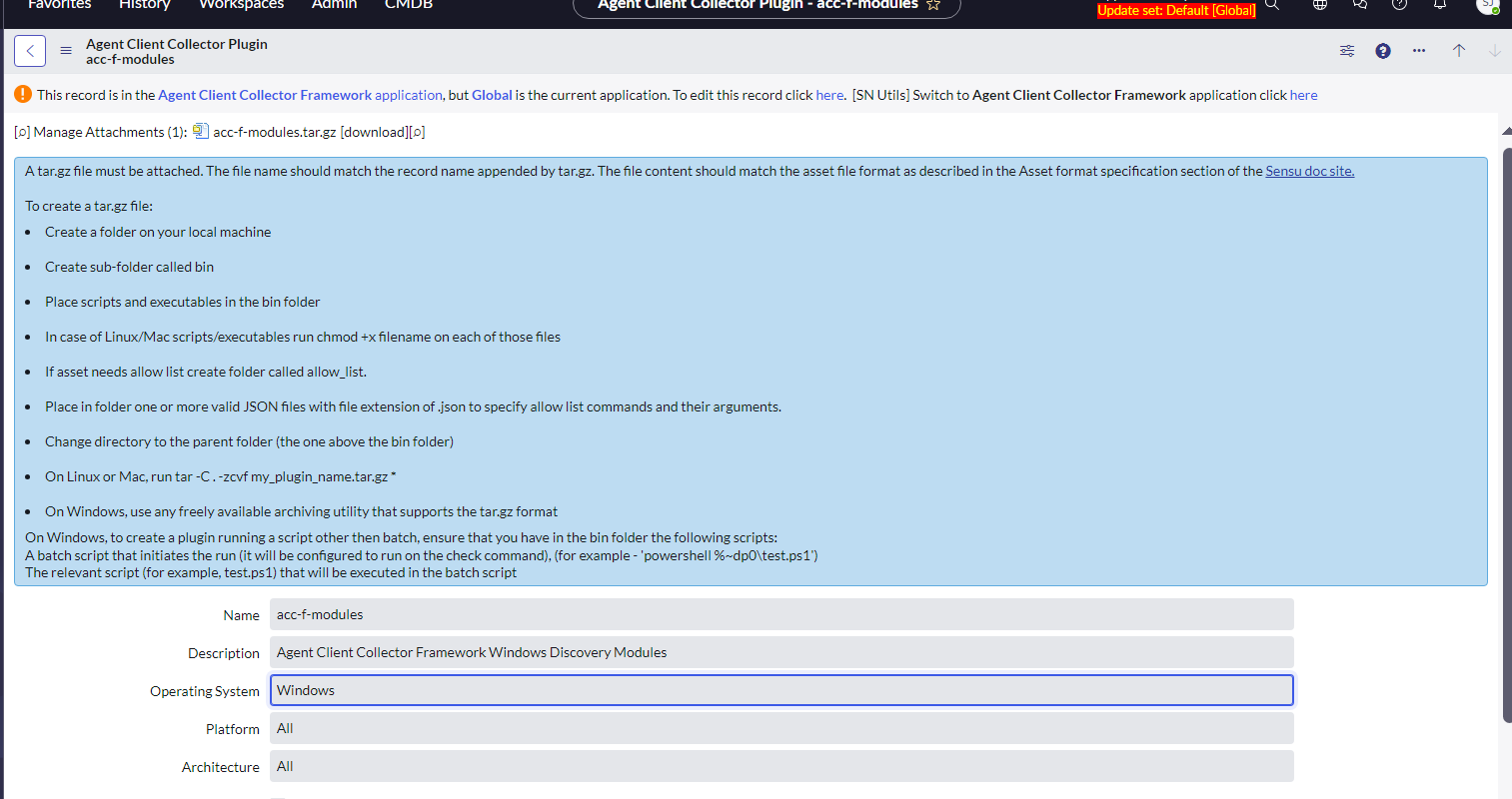Open the Manage Attachments link
This screenshot has width=1512, height=799.
click(110, 132)
